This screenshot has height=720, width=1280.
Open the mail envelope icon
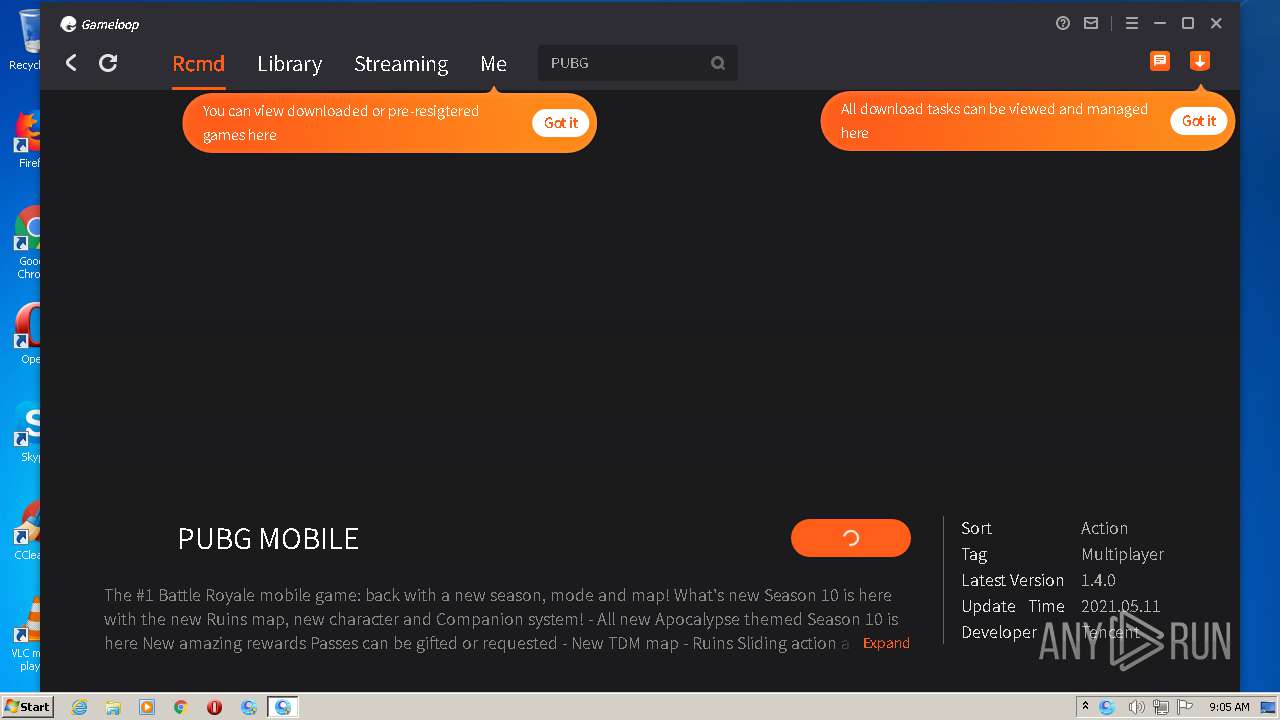click(1091, 23)
